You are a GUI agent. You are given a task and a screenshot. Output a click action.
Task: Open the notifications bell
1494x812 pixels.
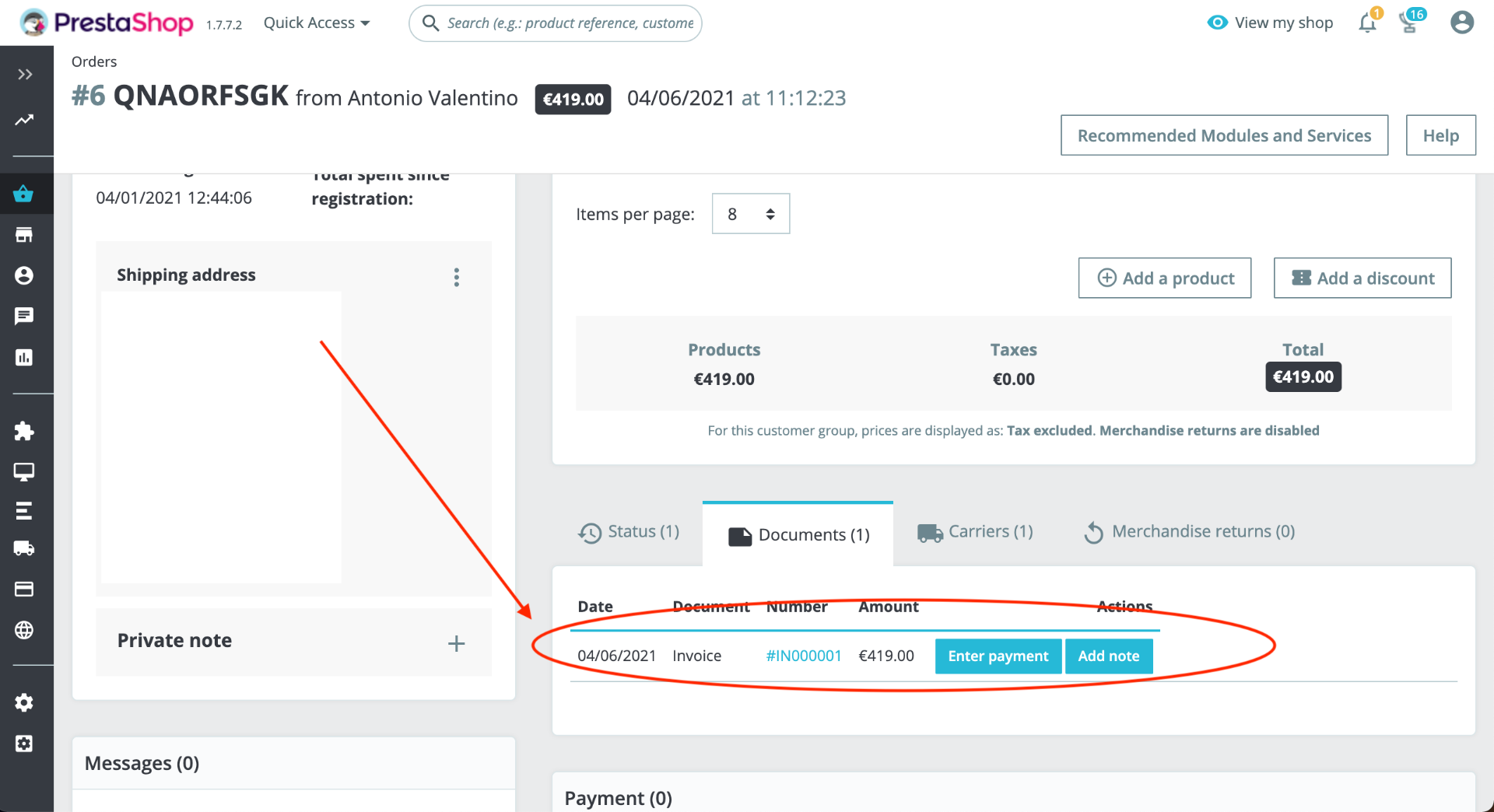point(1367,23)
